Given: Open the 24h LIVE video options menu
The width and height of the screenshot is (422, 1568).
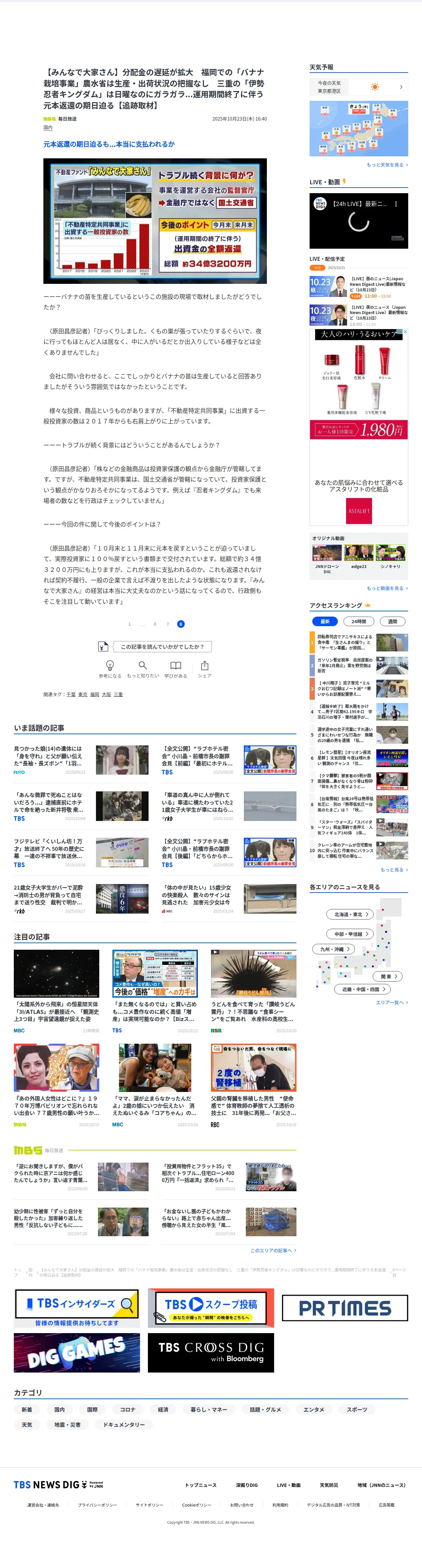Looking at the screenshot, I should [396, 204].
